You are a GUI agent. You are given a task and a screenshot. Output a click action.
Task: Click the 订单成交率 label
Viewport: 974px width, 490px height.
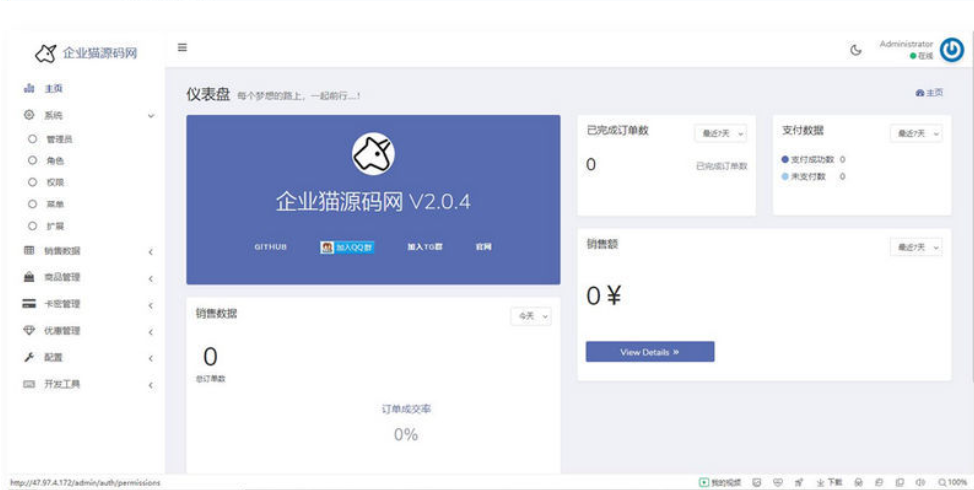tap(406, 409)
